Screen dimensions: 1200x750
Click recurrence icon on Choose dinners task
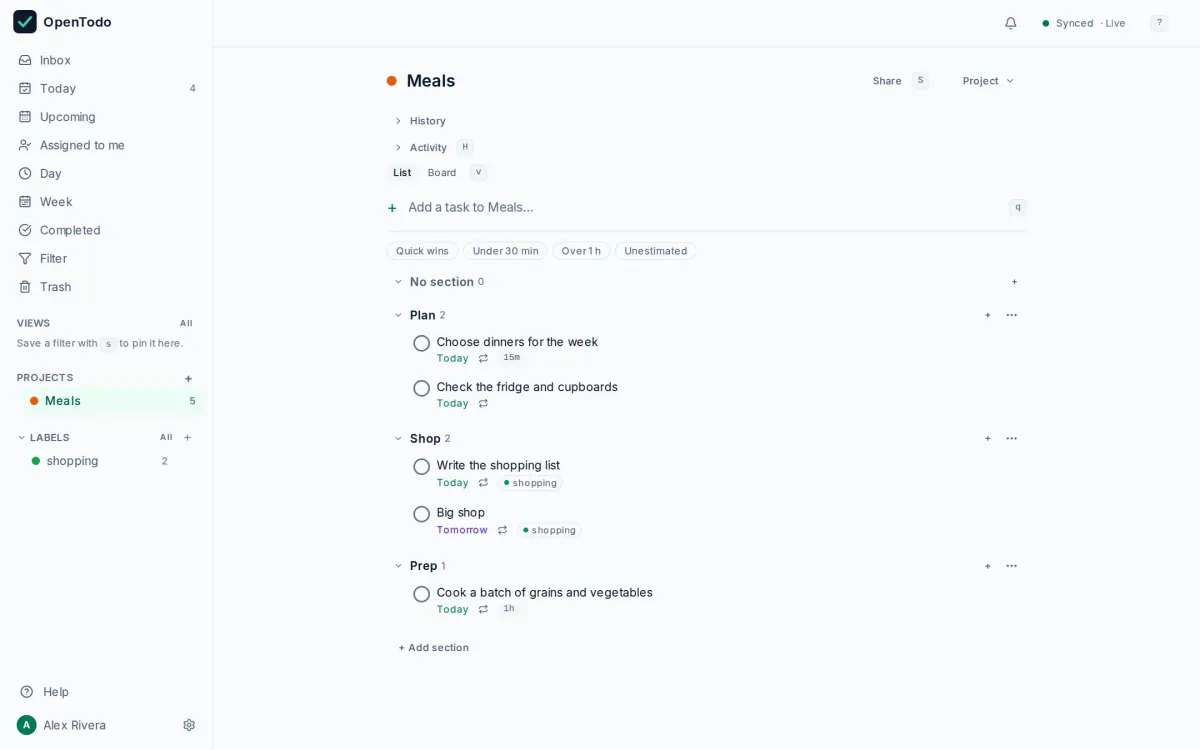point(483,358)
